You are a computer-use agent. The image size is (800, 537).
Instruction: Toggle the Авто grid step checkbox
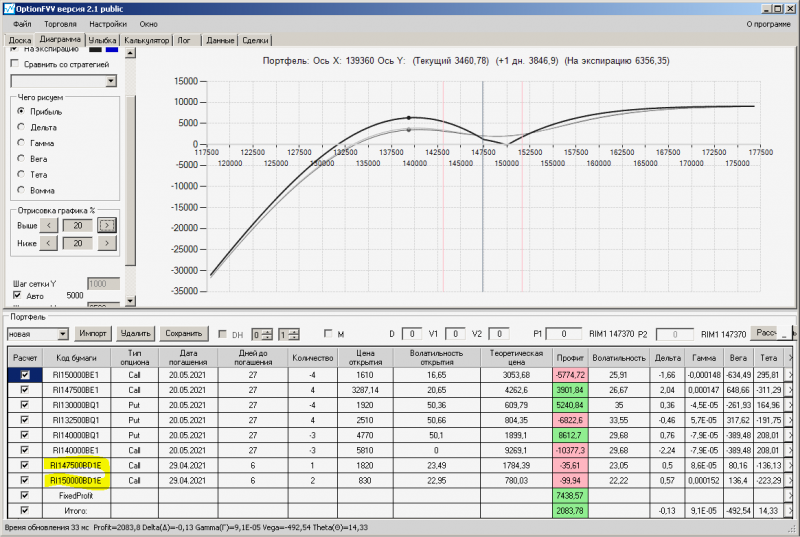tap(17, 295)
